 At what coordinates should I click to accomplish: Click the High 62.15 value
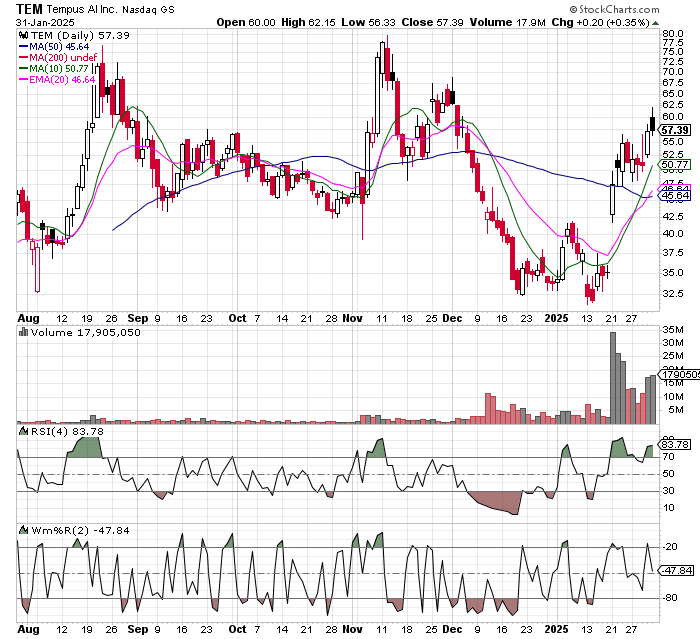pyautogui.click(x=308, y=22)
